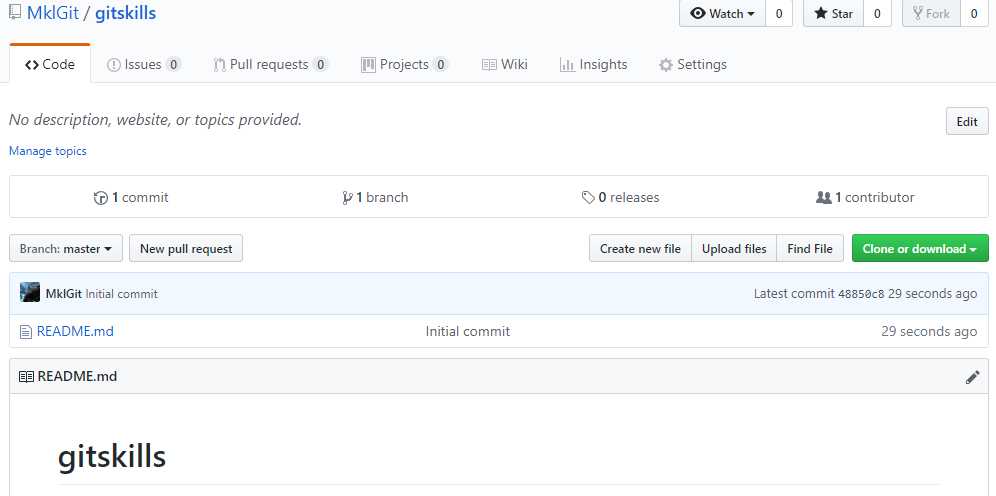996x496 pixels.
Task: Open the Clone or download dropdown
Action: pos(920,248)
